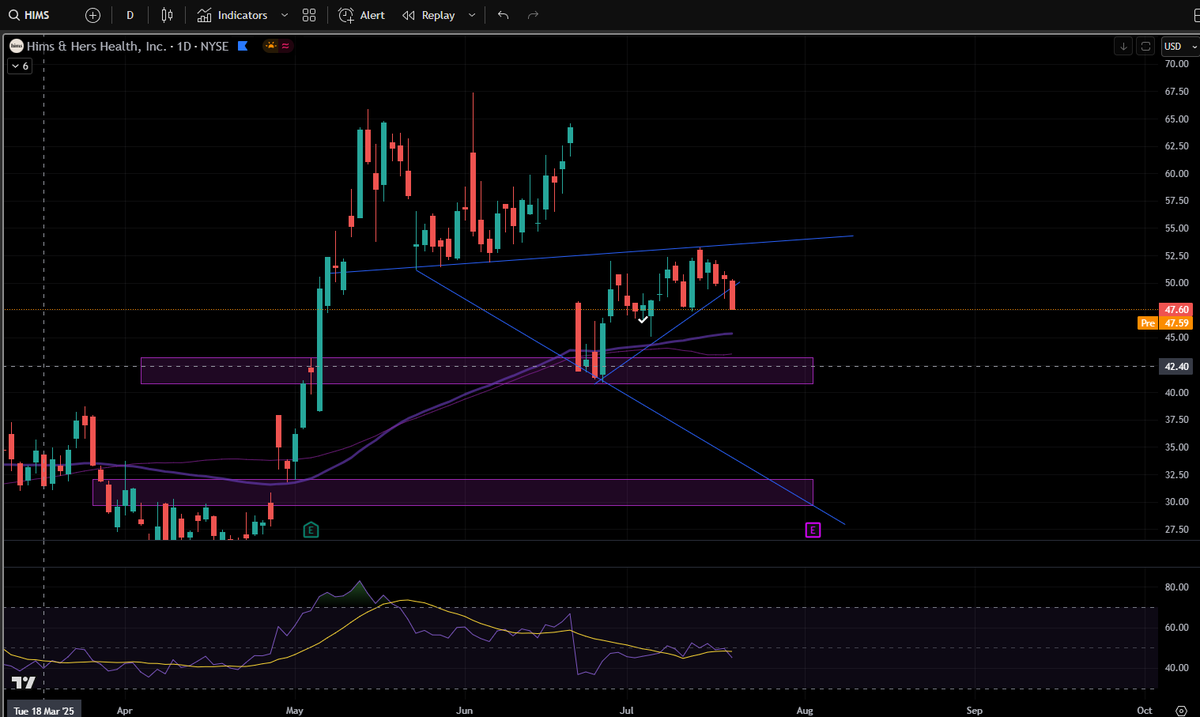The height and width of the screenshot is (717, 1200).
Task: Select the lower purple rectangle zone near 30
Action: [453, 492]
